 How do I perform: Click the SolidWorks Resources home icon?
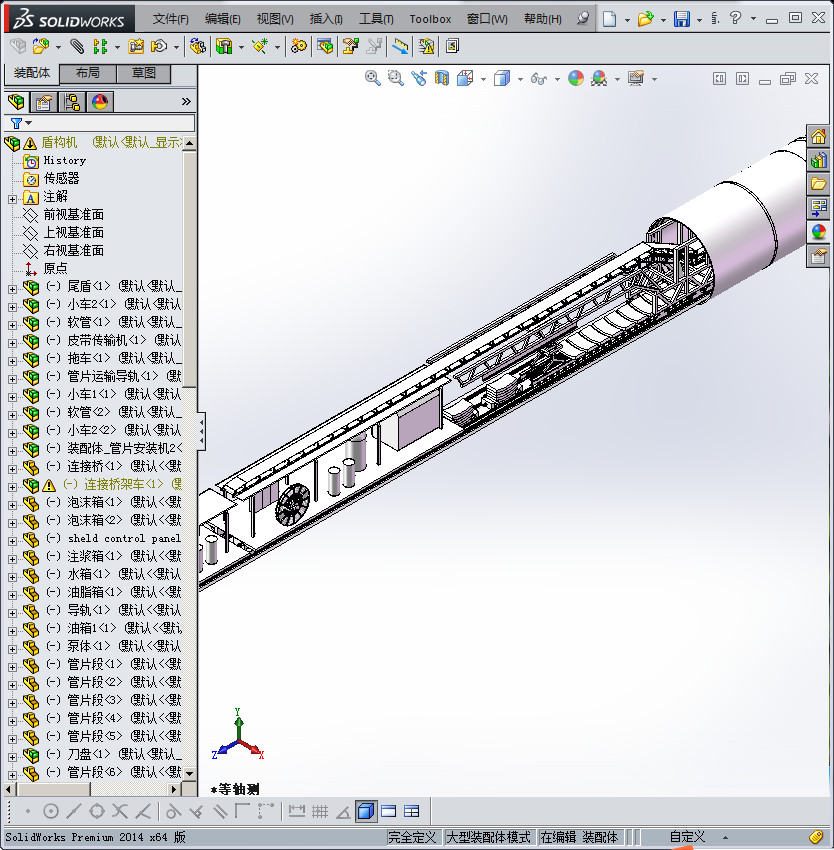818,136
